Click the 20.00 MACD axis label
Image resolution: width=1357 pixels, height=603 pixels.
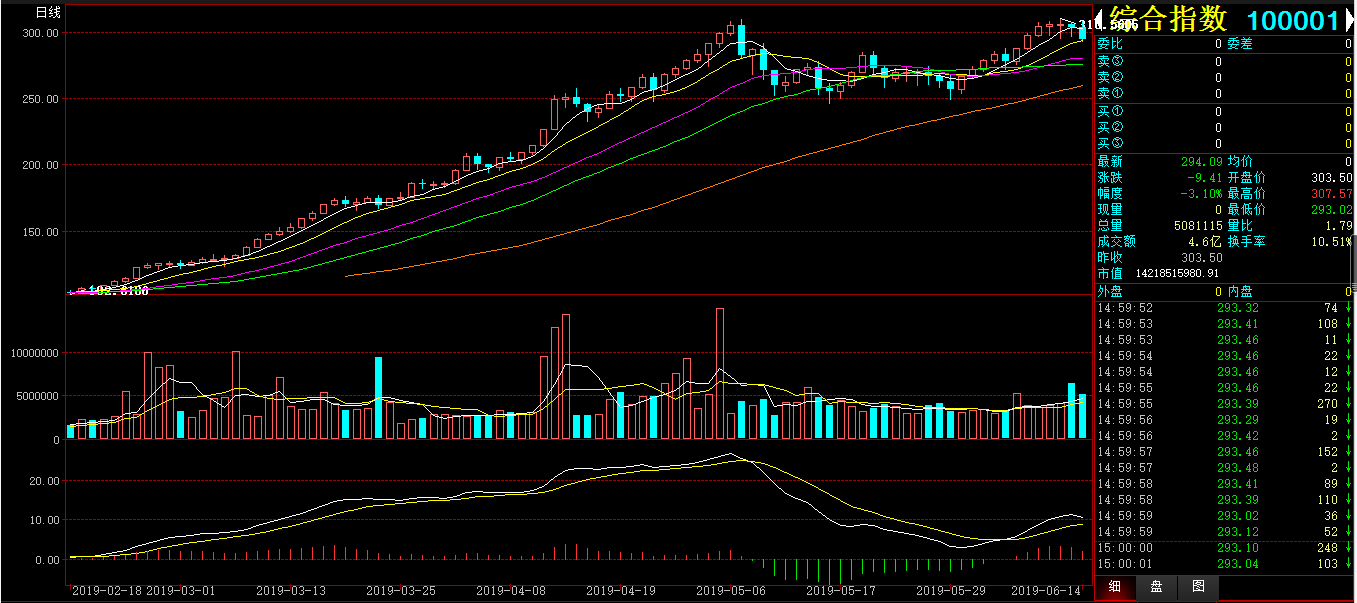coord(45,481)
